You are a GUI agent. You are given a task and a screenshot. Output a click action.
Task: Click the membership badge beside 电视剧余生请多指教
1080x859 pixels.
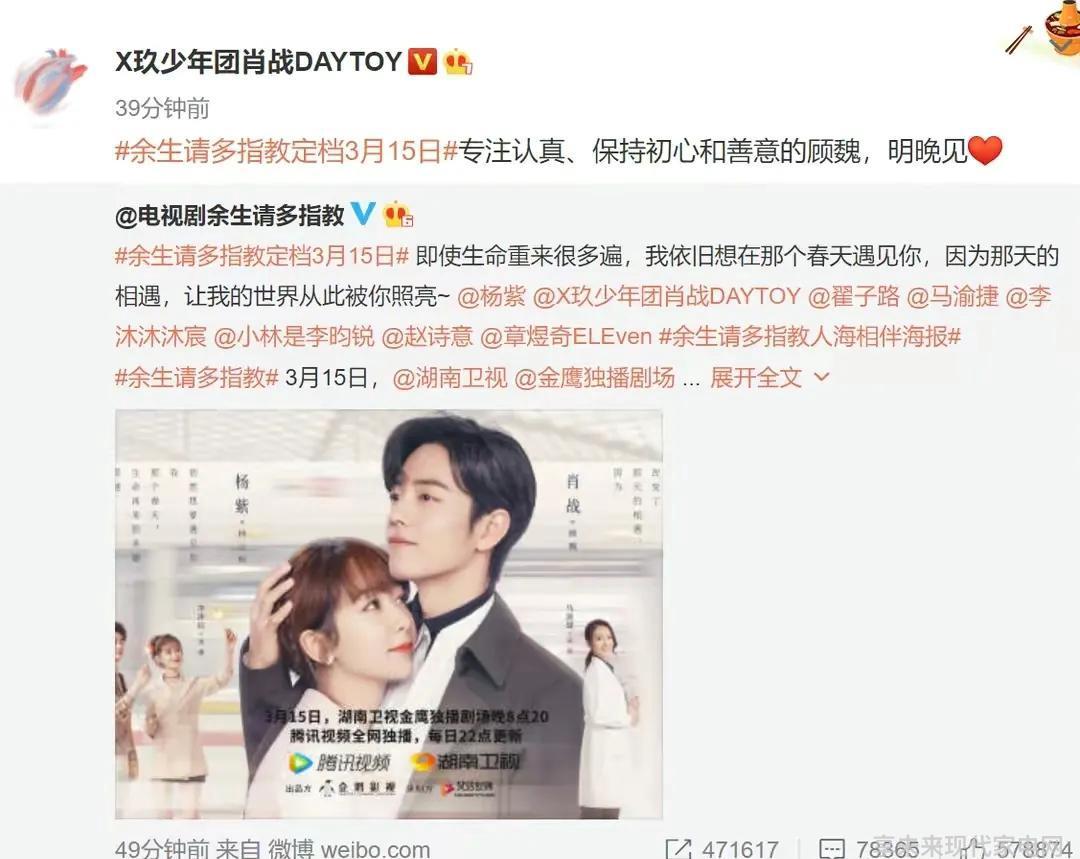pos(398,214)
